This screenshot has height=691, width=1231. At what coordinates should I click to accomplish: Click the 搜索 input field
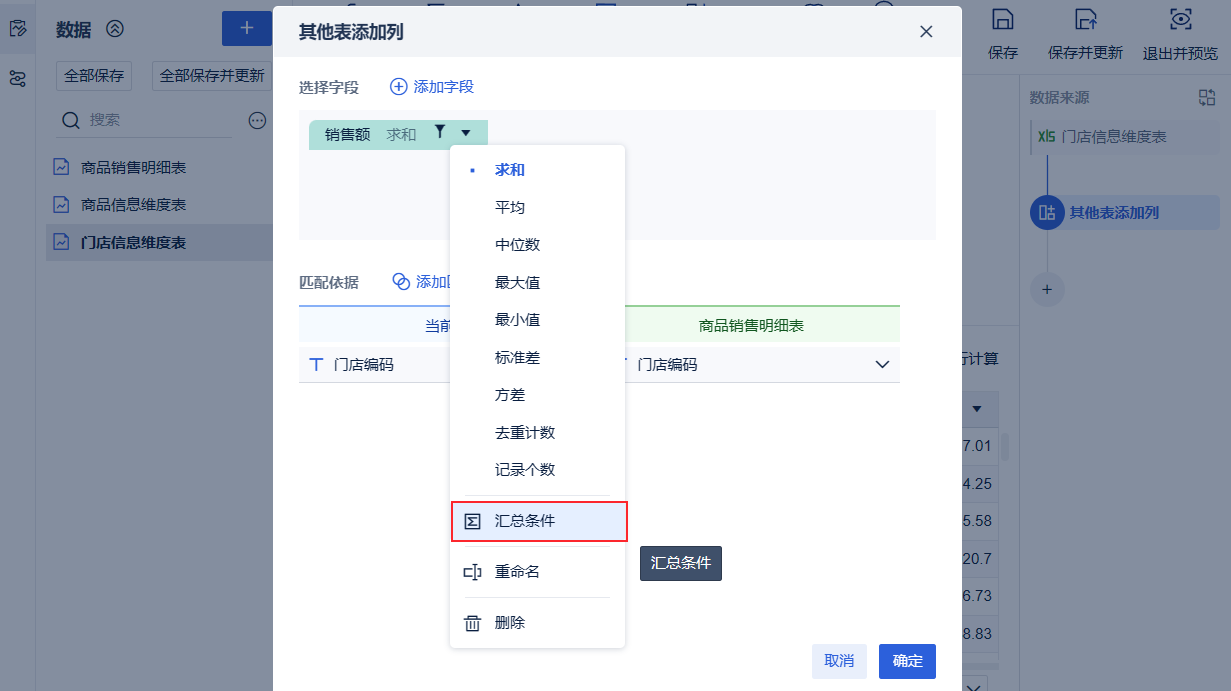[155, 120]
